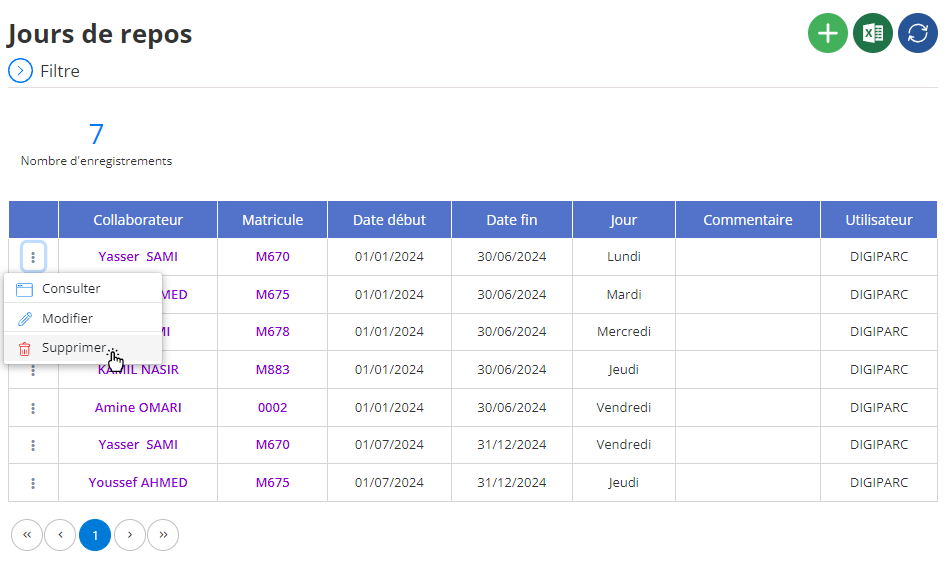Viewport: 948px width, 572px height.
Task: Select Vendredi cell in Amine OMARI row
Action: tap(623, 408)
